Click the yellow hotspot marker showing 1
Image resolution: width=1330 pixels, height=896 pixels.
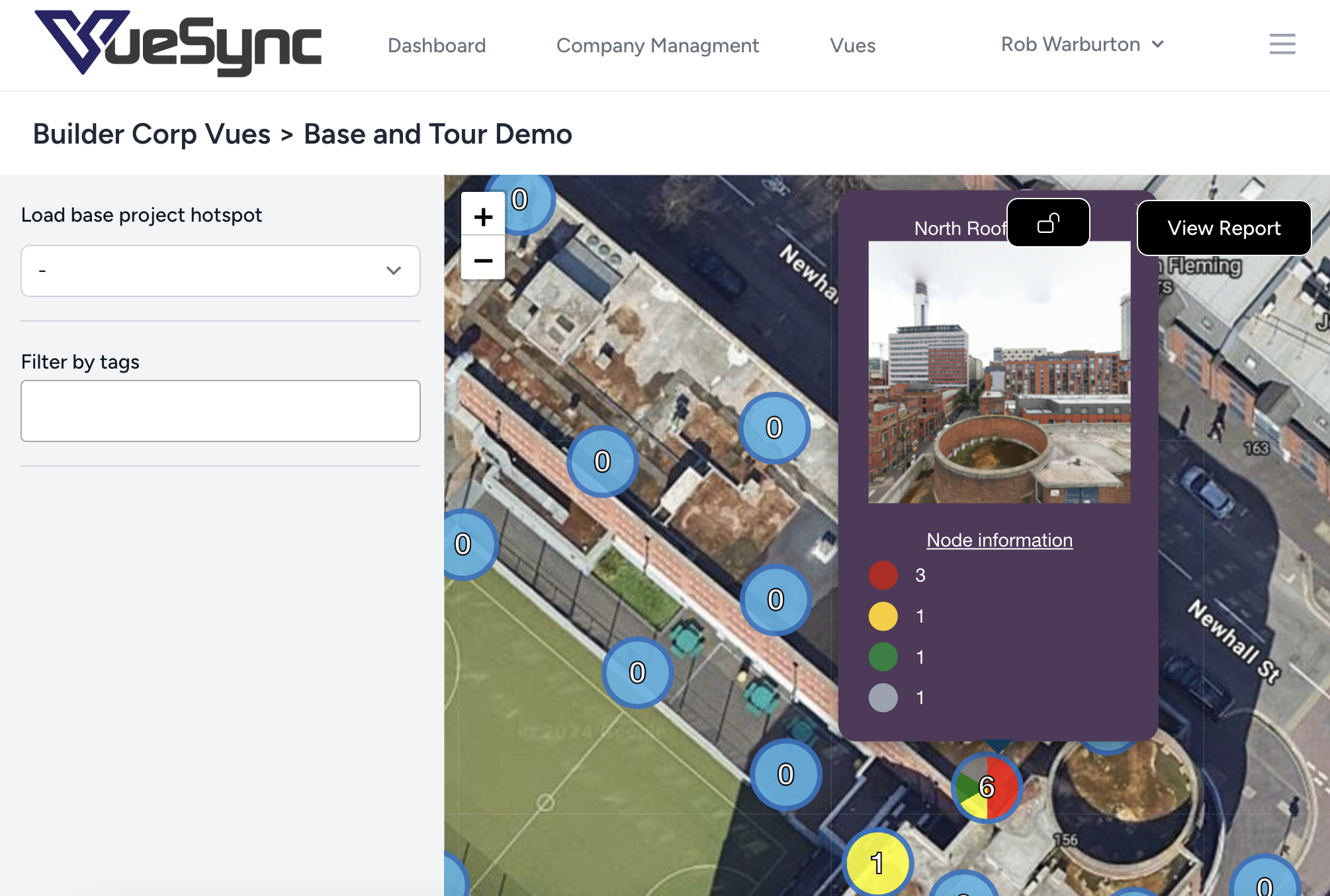point(877,863)
